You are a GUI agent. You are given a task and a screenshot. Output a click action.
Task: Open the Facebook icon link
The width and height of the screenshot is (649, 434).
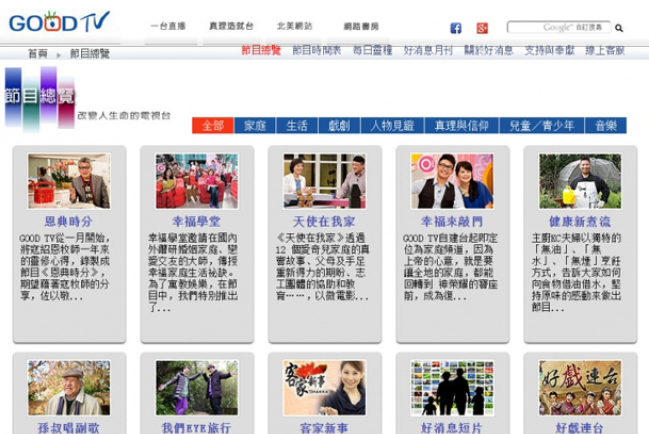(456, 28)
